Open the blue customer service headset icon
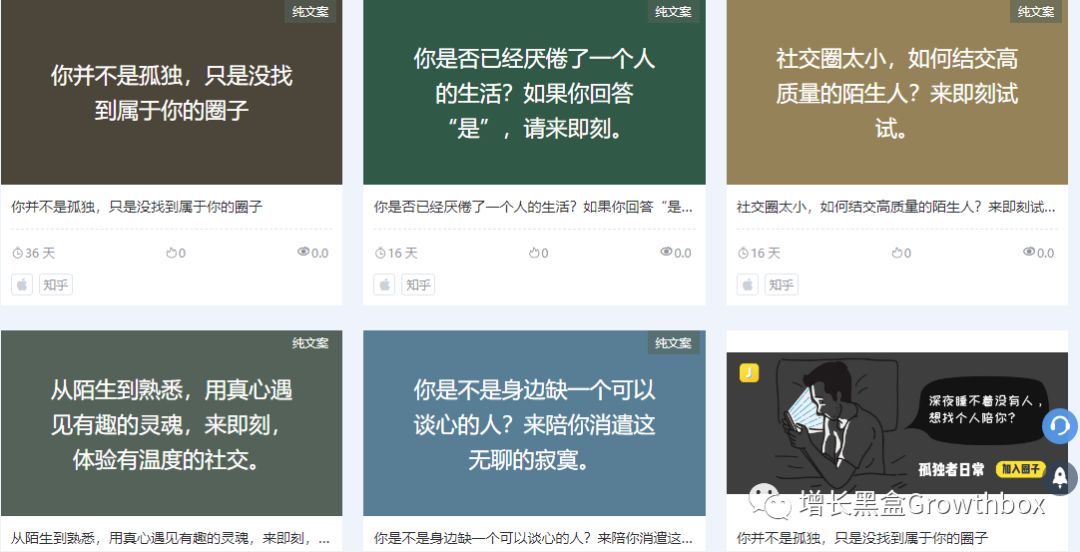 click(x=1060, y=426)
